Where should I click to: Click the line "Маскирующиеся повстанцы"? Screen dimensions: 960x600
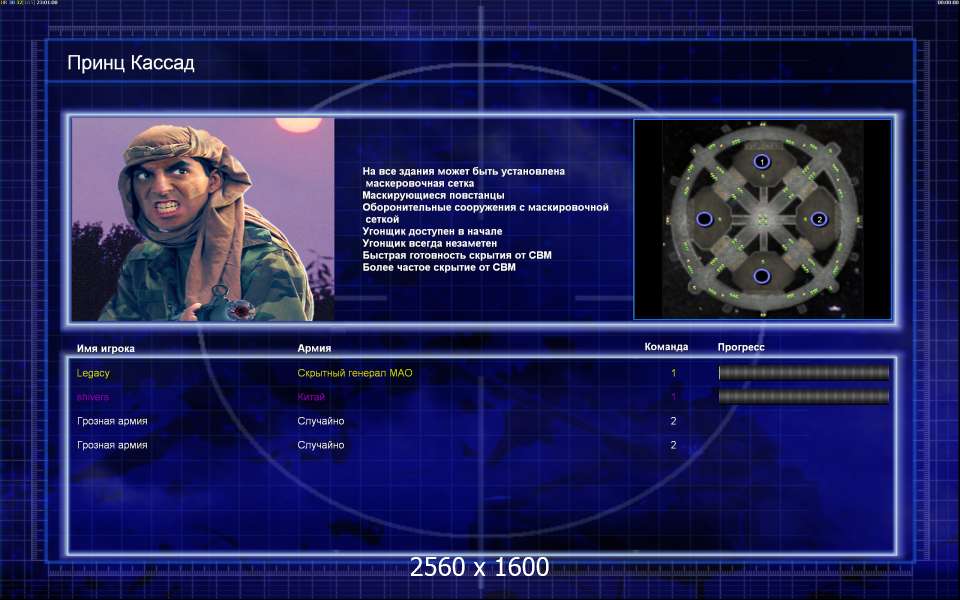pyautogui.click(x=433, y=195)
